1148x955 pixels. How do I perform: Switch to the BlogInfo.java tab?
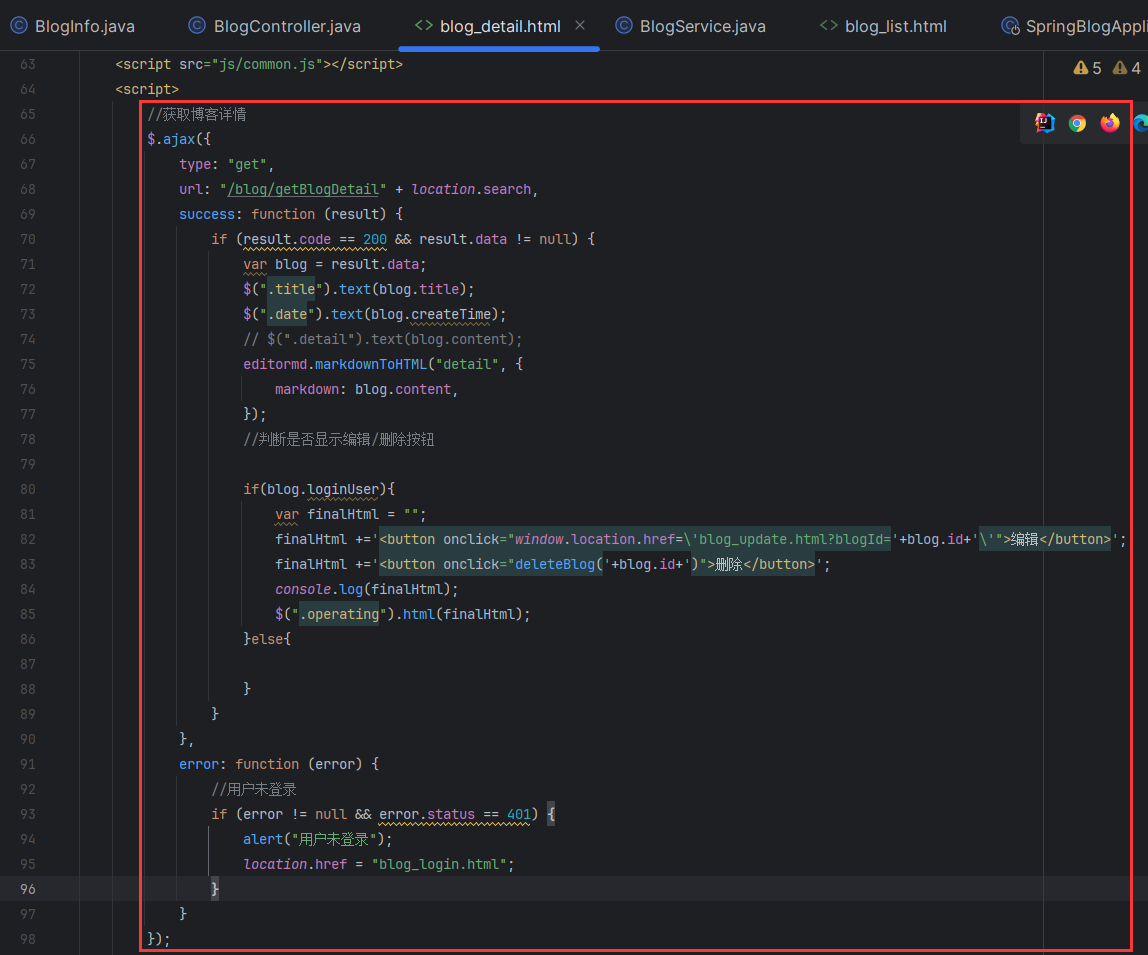72,26
